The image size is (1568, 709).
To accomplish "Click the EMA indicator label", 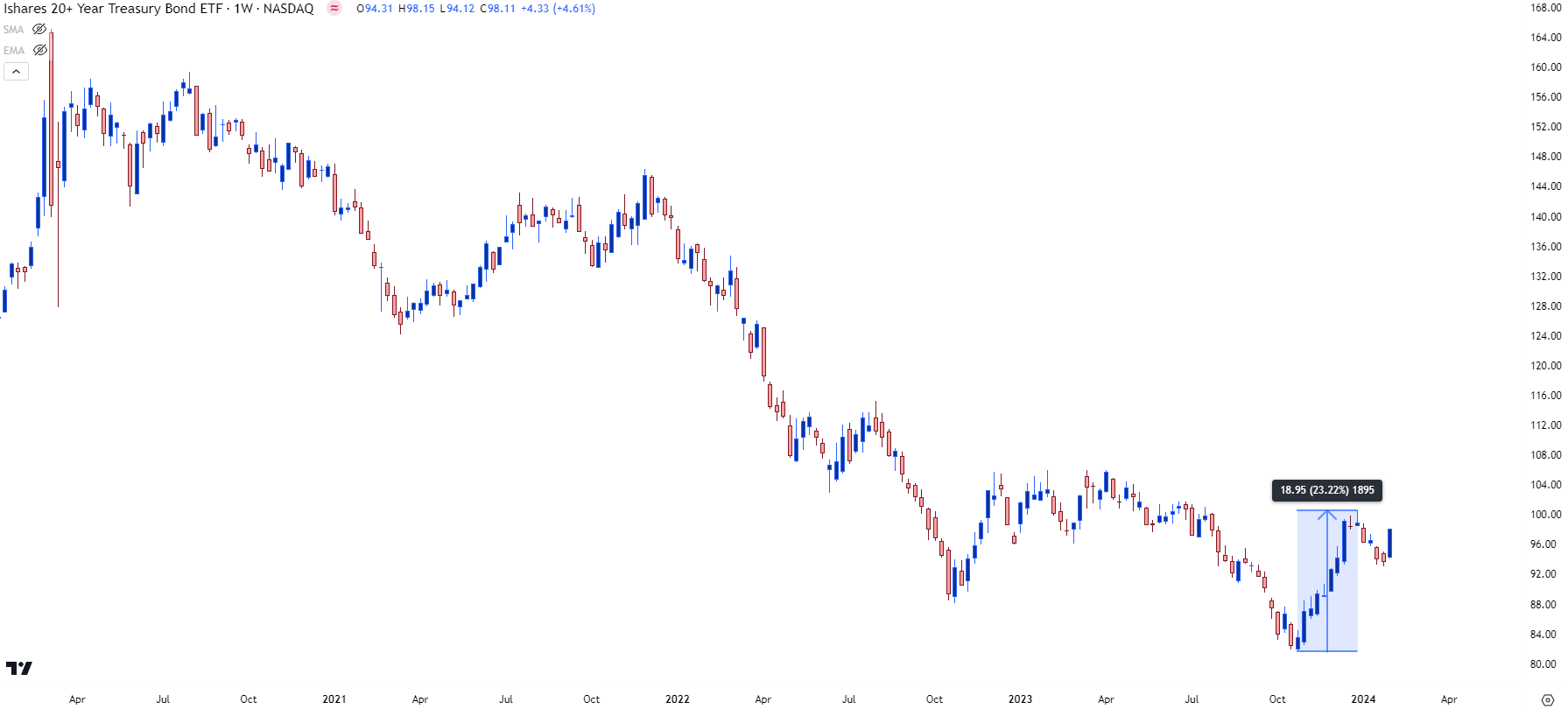I will [14, 51].
